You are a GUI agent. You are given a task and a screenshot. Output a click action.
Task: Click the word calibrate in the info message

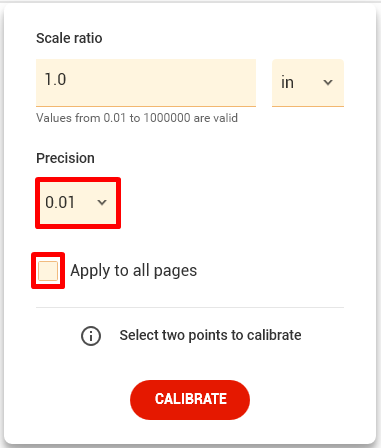[x=274, y=335]
